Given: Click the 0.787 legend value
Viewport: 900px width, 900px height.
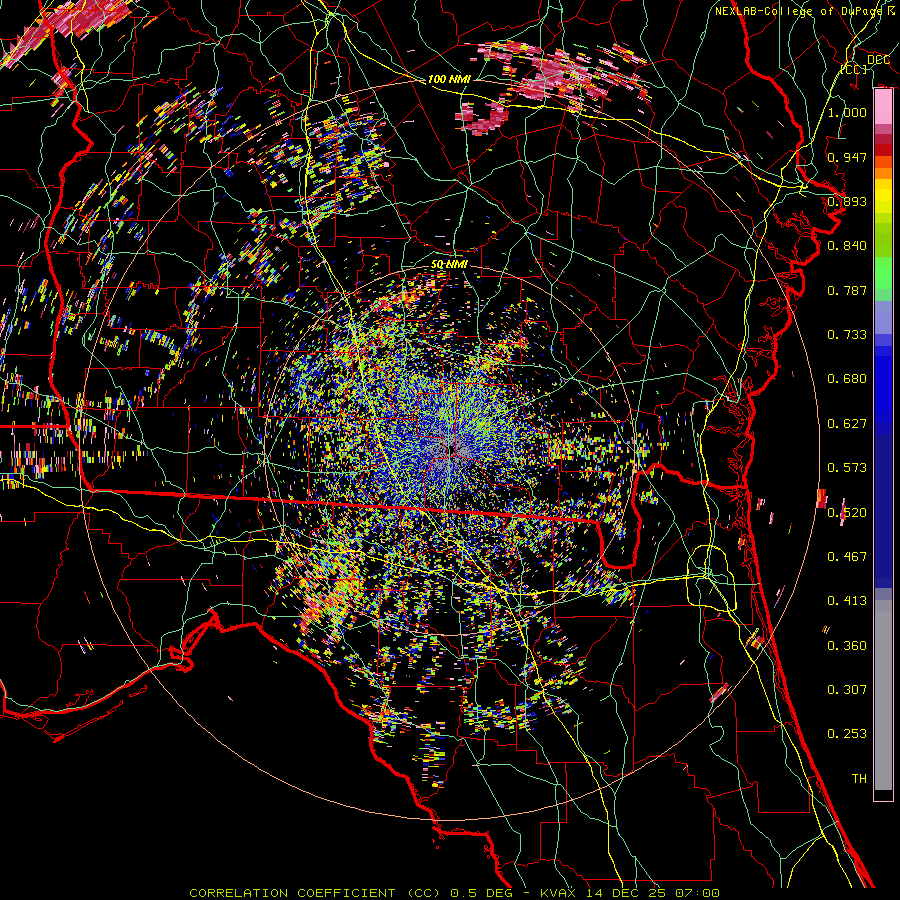Looking at the screenshot, I should click(847, 290).
